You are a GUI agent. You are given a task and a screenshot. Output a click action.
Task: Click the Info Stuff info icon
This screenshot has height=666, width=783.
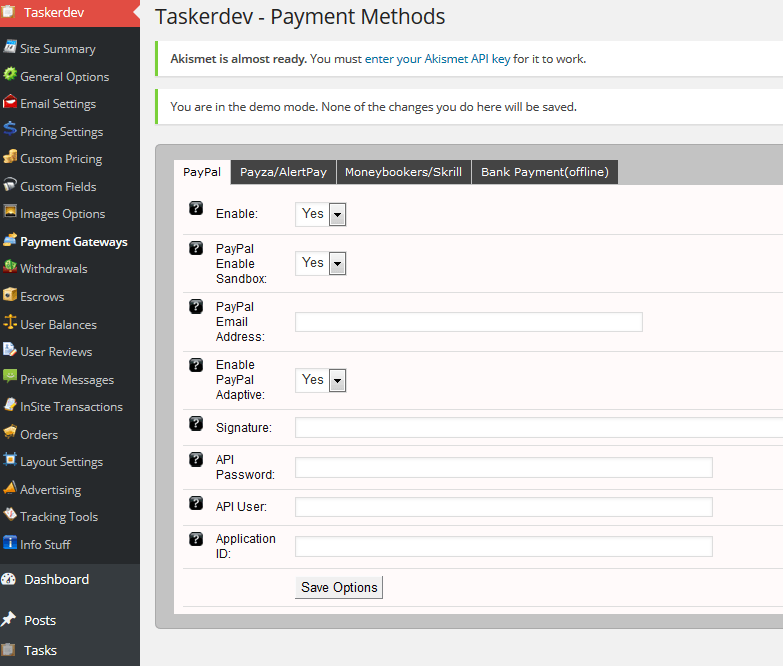(10, 542)
